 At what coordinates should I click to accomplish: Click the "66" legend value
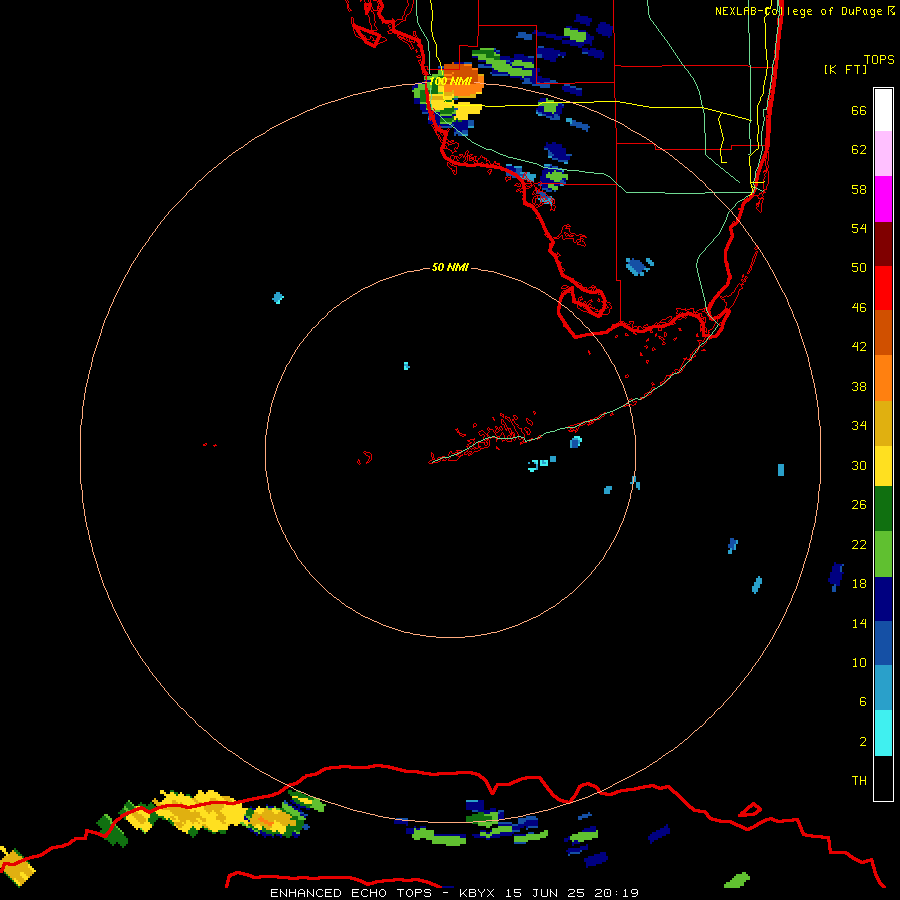pos(859,111)
